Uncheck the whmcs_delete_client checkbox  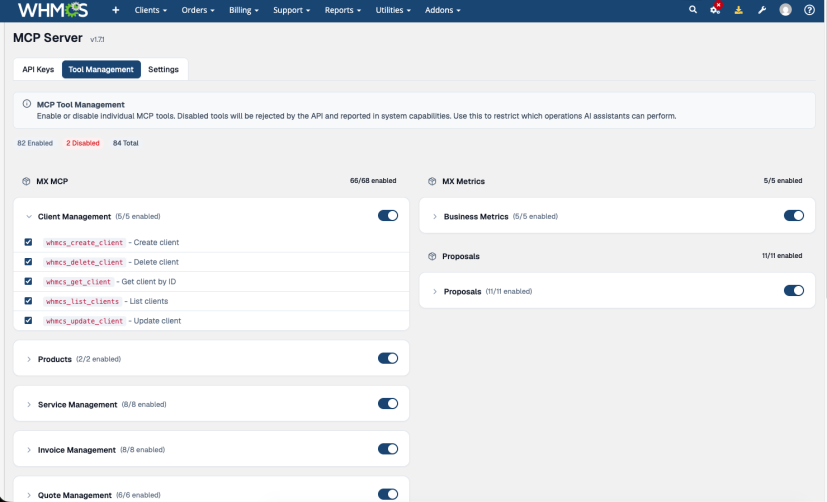(28, 262)
